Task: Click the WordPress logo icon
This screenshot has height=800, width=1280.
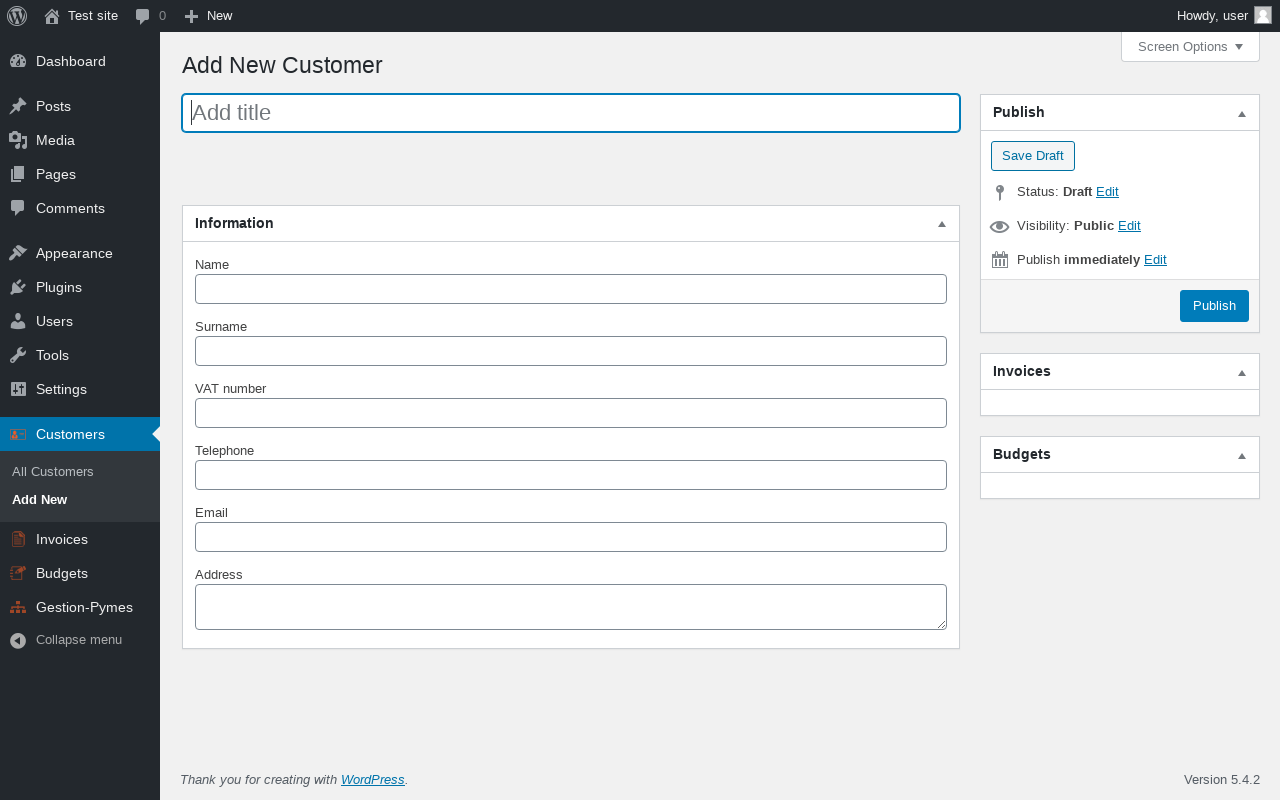Action: (x=17, y=16)
